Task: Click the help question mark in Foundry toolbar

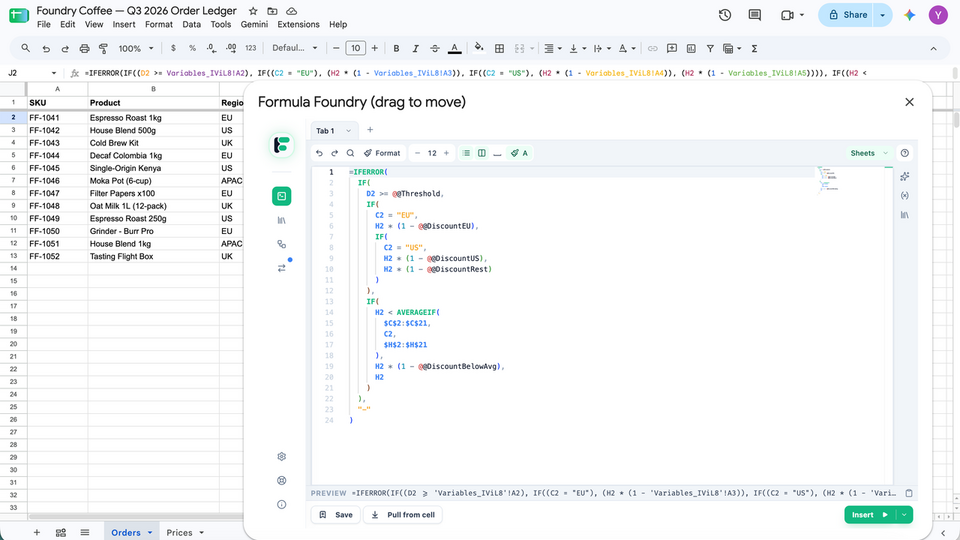Action: (x=905, y=153)
